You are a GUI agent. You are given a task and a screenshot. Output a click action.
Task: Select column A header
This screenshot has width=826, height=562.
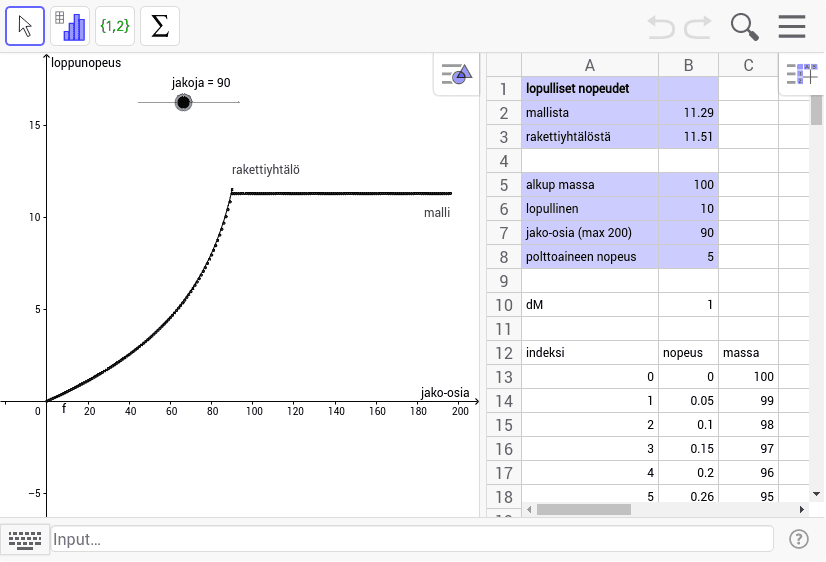(590, 65)
